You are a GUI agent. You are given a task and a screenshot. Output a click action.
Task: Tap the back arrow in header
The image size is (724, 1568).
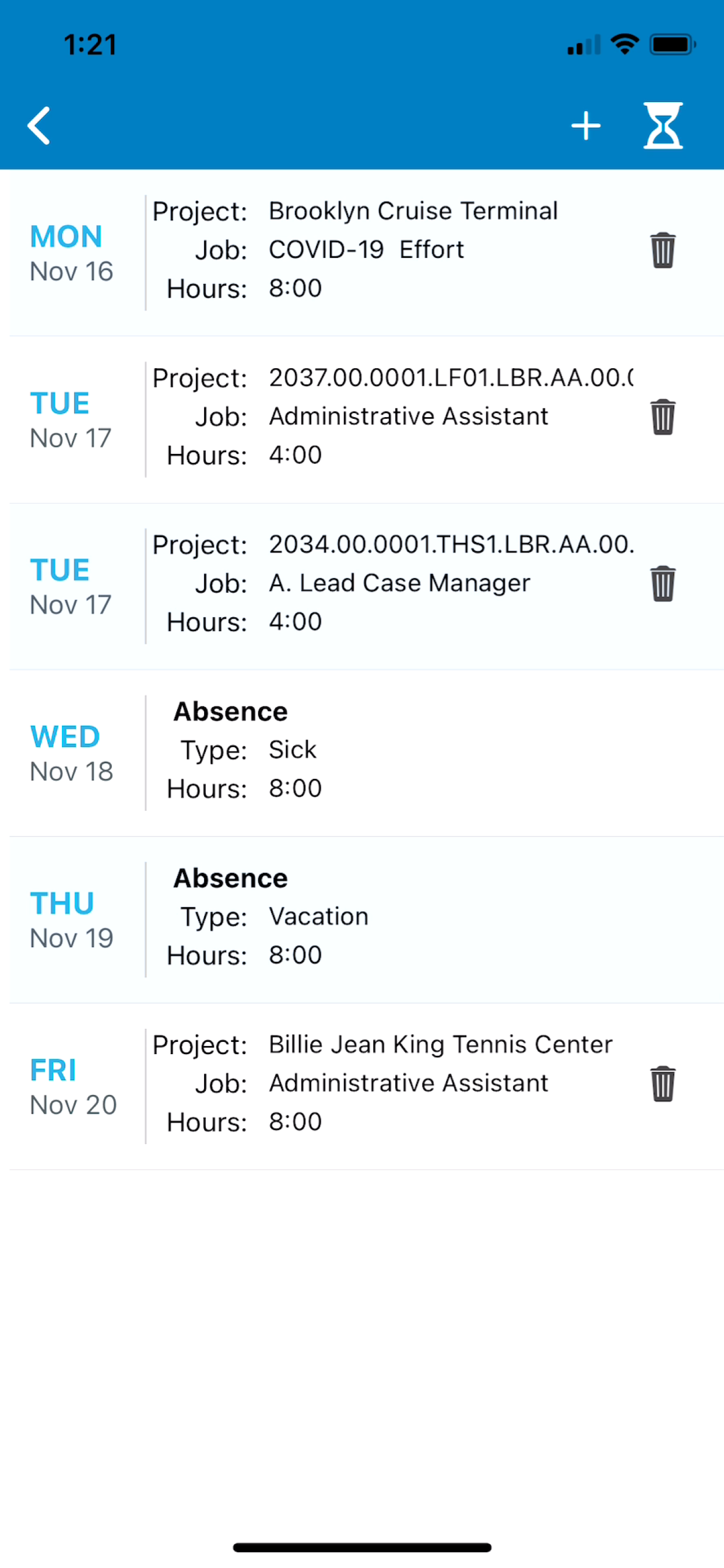pos(39,126)
